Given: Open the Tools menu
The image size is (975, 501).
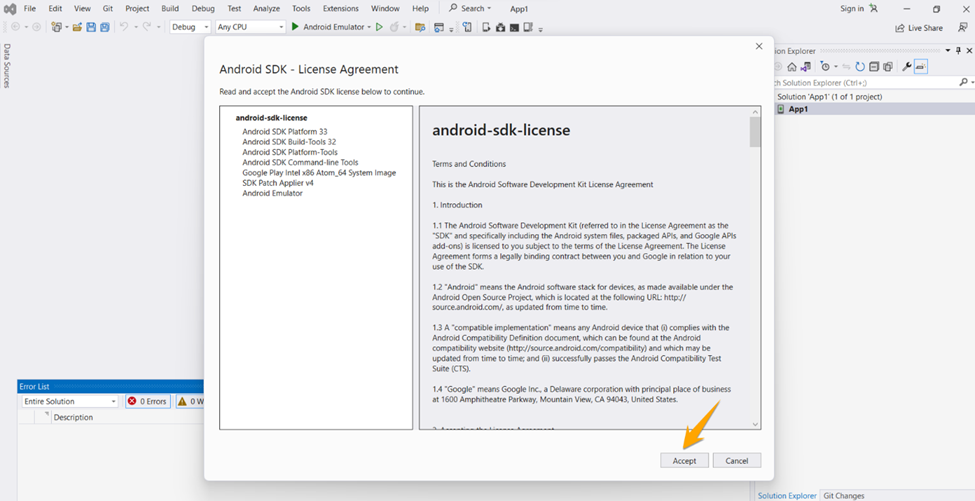Looking at the screenshot, I should tap(301, 9).
